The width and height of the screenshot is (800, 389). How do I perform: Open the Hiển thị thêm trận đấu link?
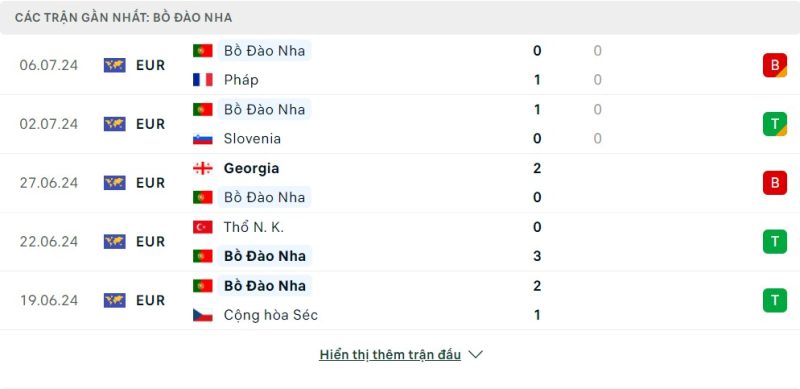point(390,354)
